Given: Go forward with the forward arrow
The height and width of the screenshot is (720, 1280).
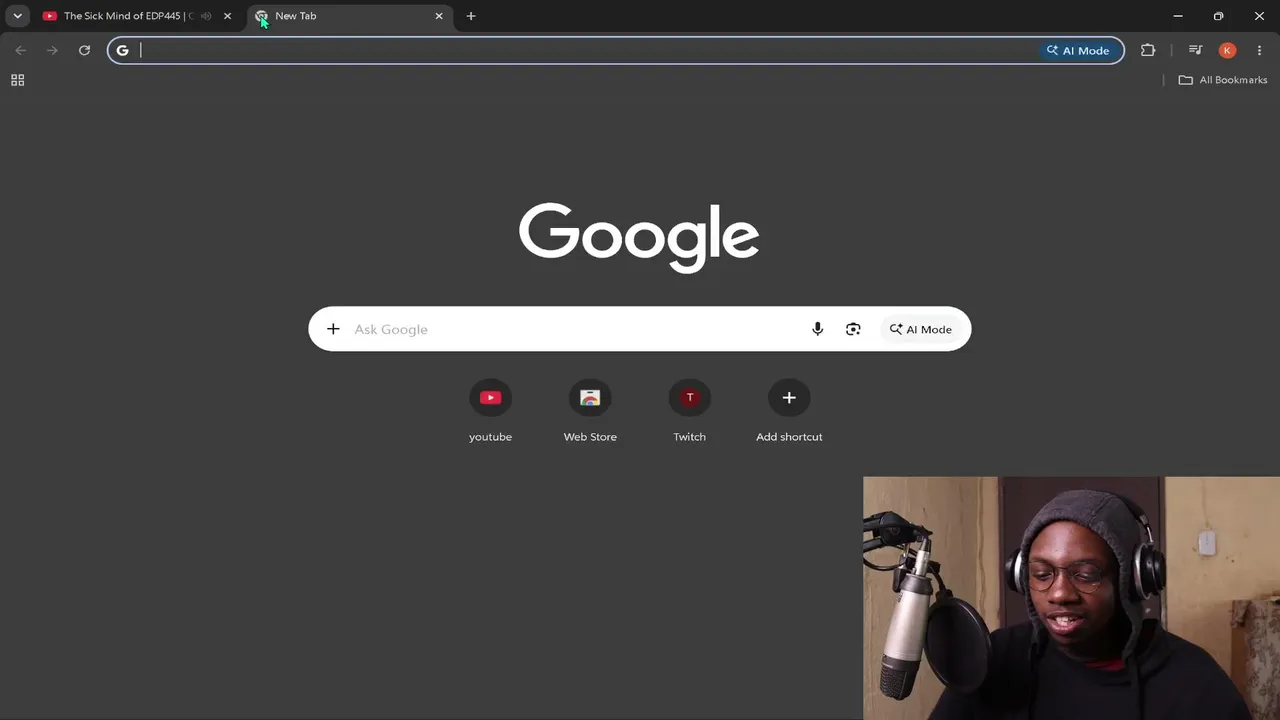Looking at the screenshot, I should coord(52,50).
